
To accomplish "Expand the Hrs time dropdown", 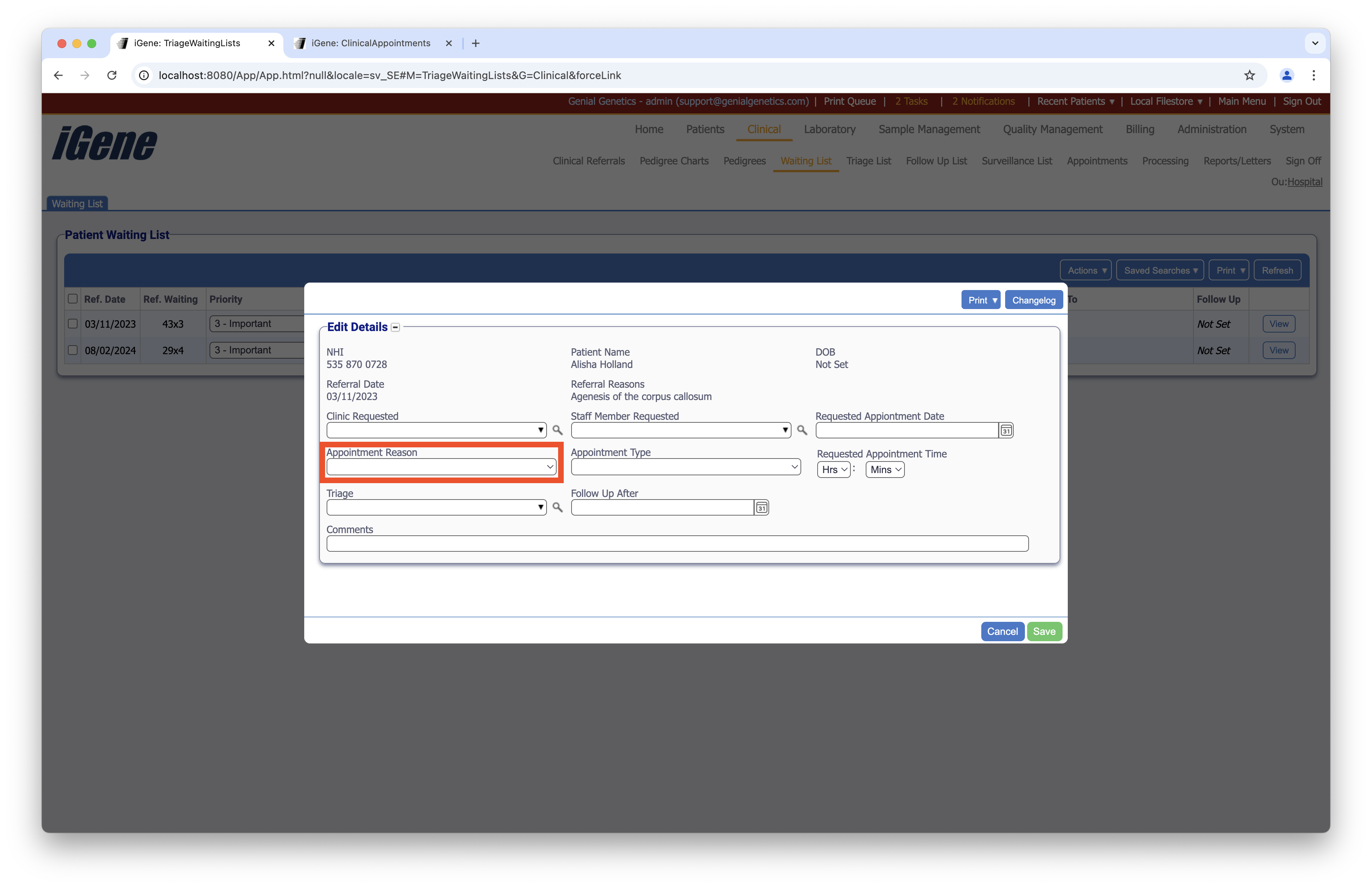I will [834, 470].
